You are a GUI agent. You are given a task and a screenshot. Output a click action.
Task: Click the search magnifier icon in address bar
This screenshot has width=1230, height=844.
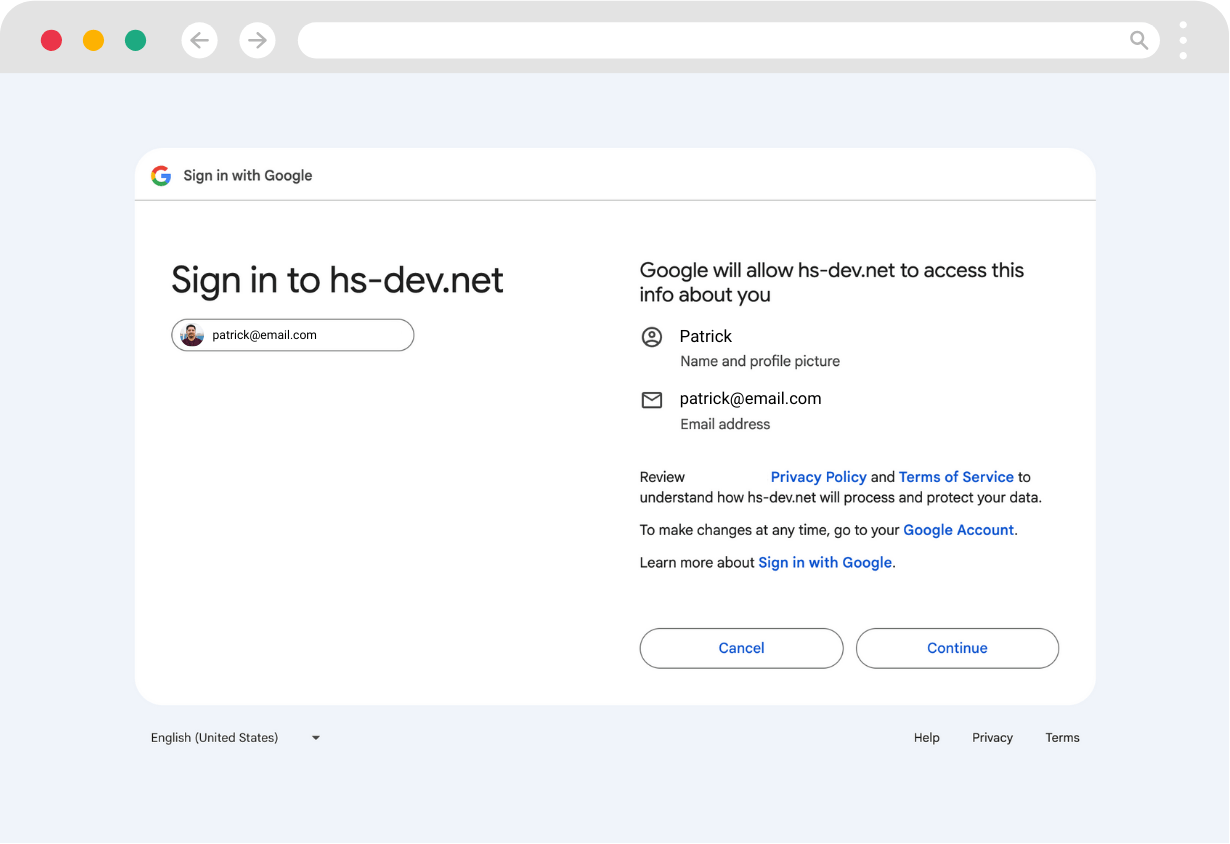[1139, 40]
